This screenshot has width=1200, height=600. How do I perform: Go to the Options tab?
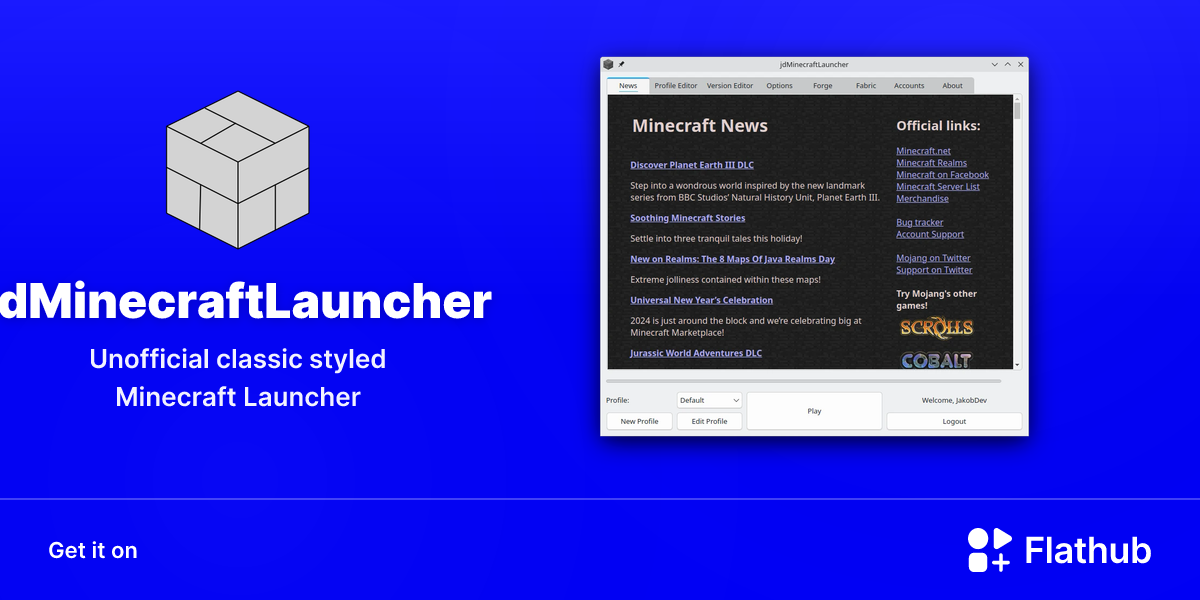[x=780, y=86]
